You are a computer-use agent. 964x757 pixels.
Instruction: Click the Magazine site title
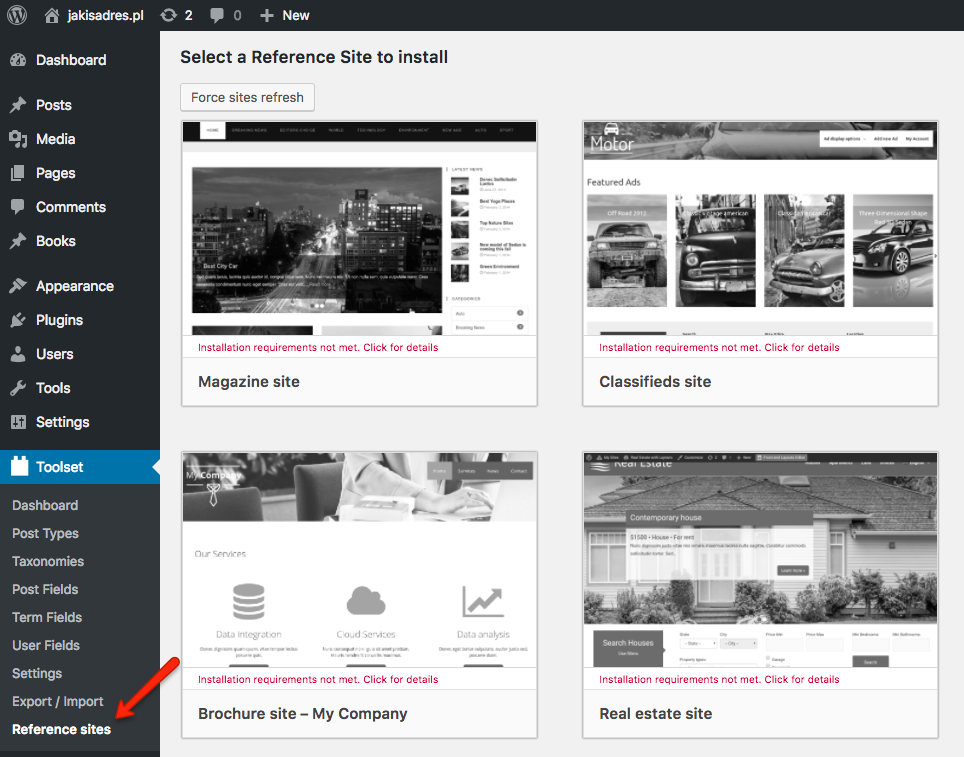click(x=248, y=382)
